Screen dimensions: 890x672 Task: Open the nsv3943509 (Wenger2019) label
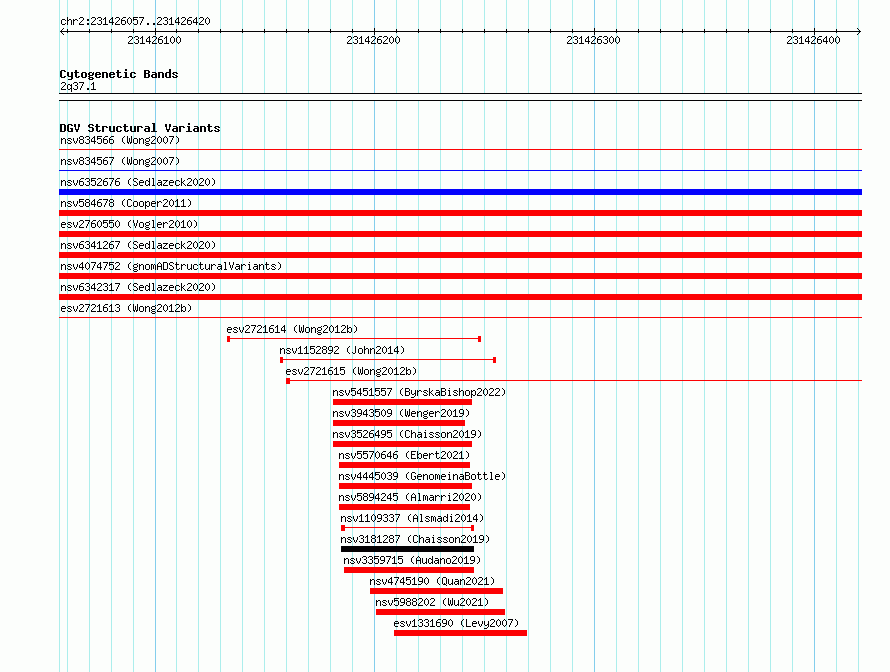click(x=401, y=413)
